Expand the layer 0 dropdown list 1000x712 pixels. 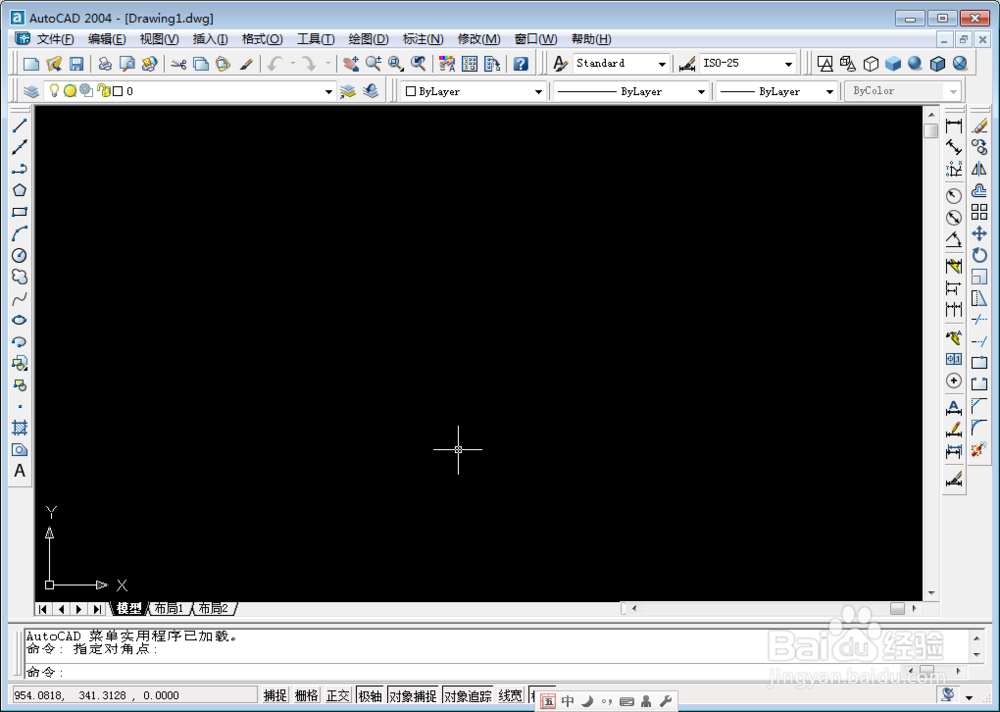click(328, 91)
